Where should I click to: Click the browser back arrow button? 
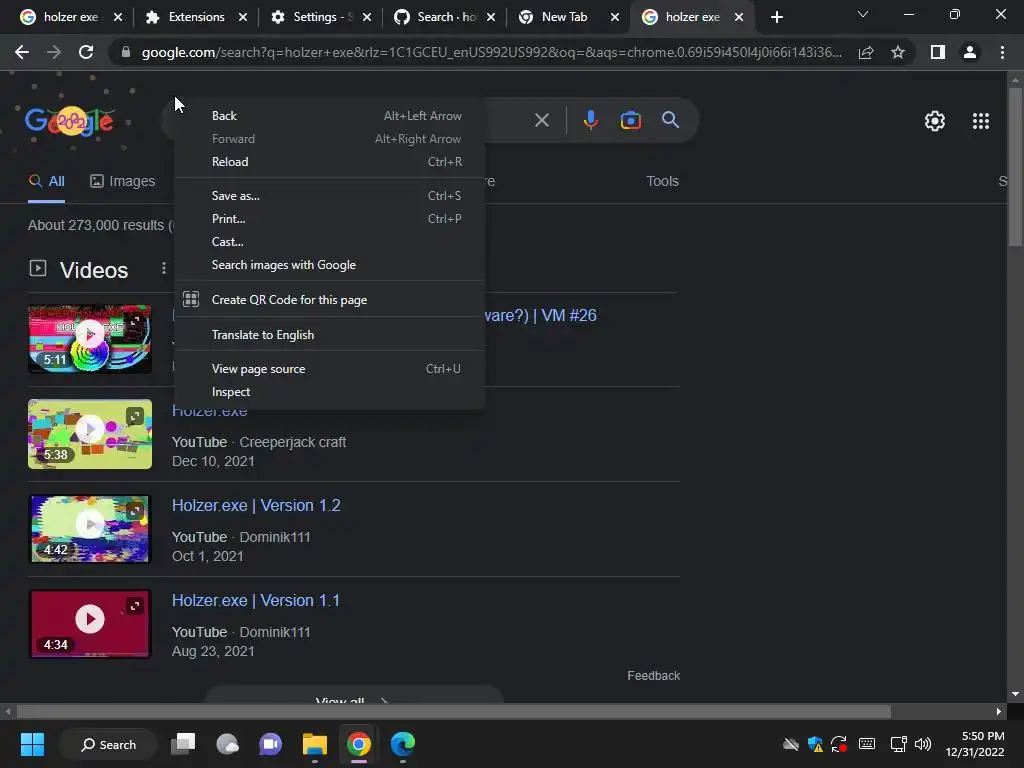coord(22,52)
